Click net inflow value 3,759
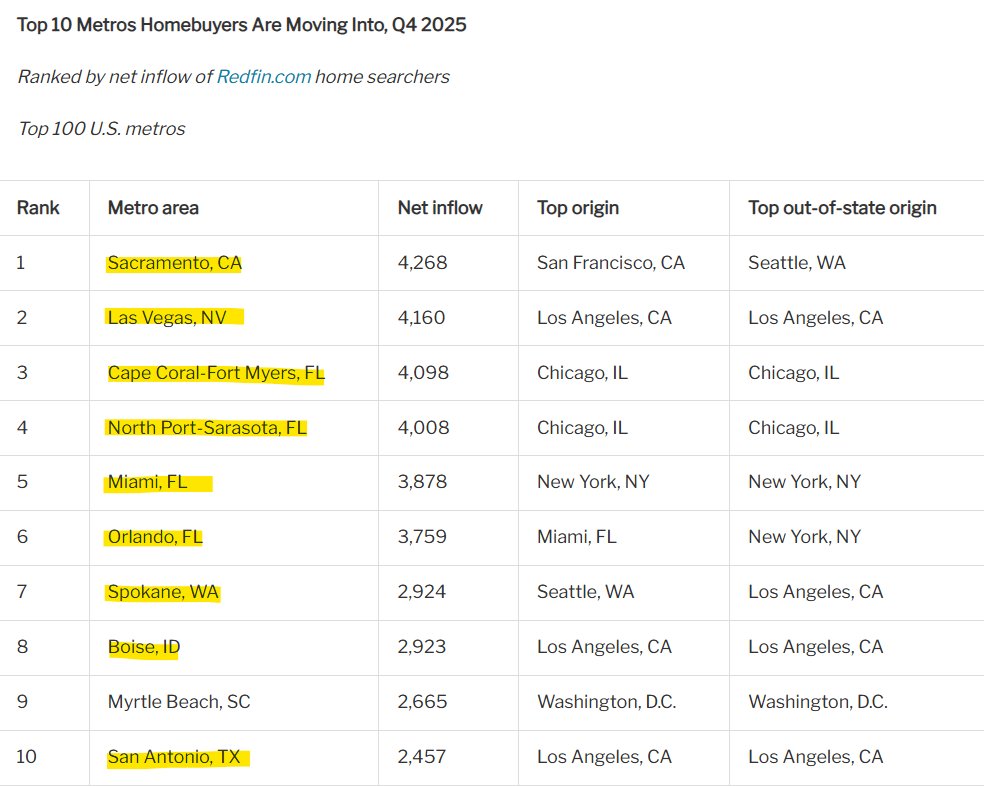Image resolution: width=984 pixels, height=786 pixels. 422,537
